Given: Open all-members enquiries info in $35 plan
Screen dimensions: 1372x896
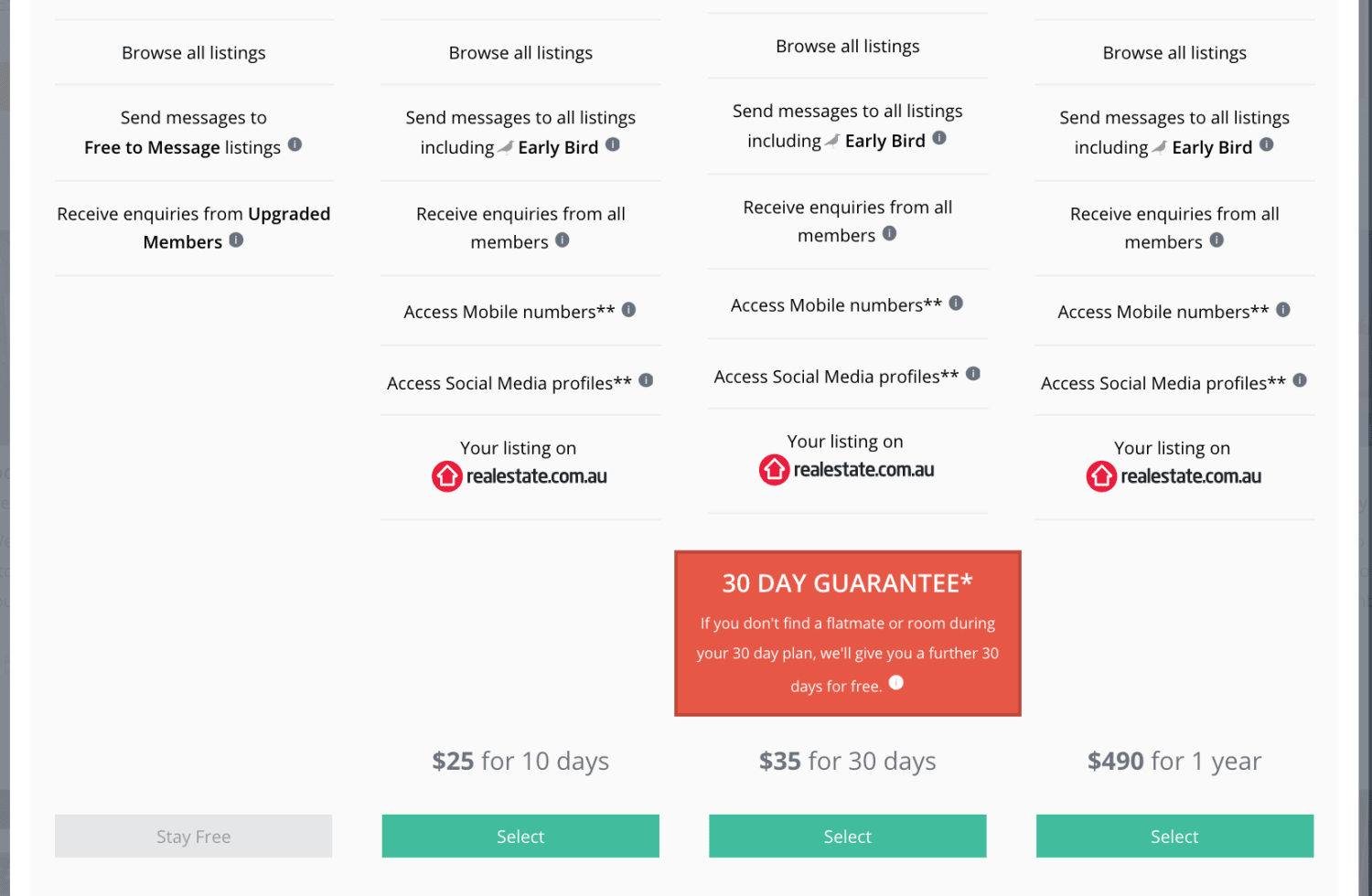Looking at the screenshot, I should [x=889, y=233].
